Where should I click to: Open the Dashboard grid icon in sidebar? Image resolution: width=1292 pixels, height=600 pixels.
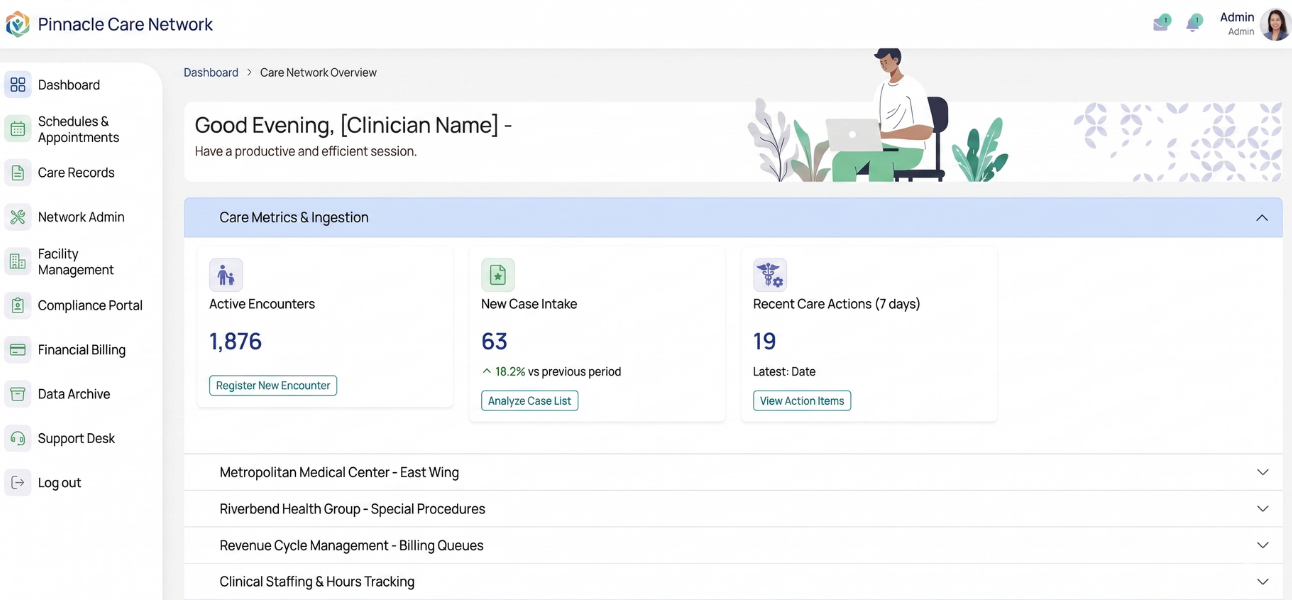pyautogui.click(x=17, y=84)
